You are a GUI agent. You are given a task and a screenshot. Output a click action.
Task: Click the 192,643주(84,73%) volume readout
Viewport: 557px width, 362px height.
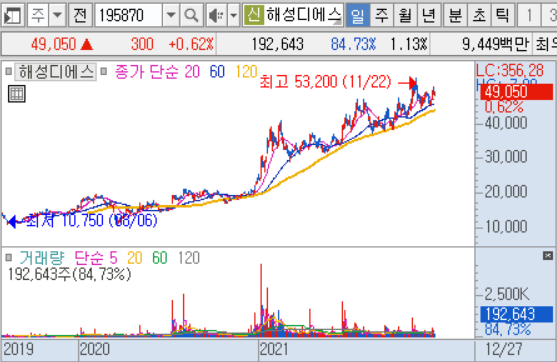[x=70, y=274]
